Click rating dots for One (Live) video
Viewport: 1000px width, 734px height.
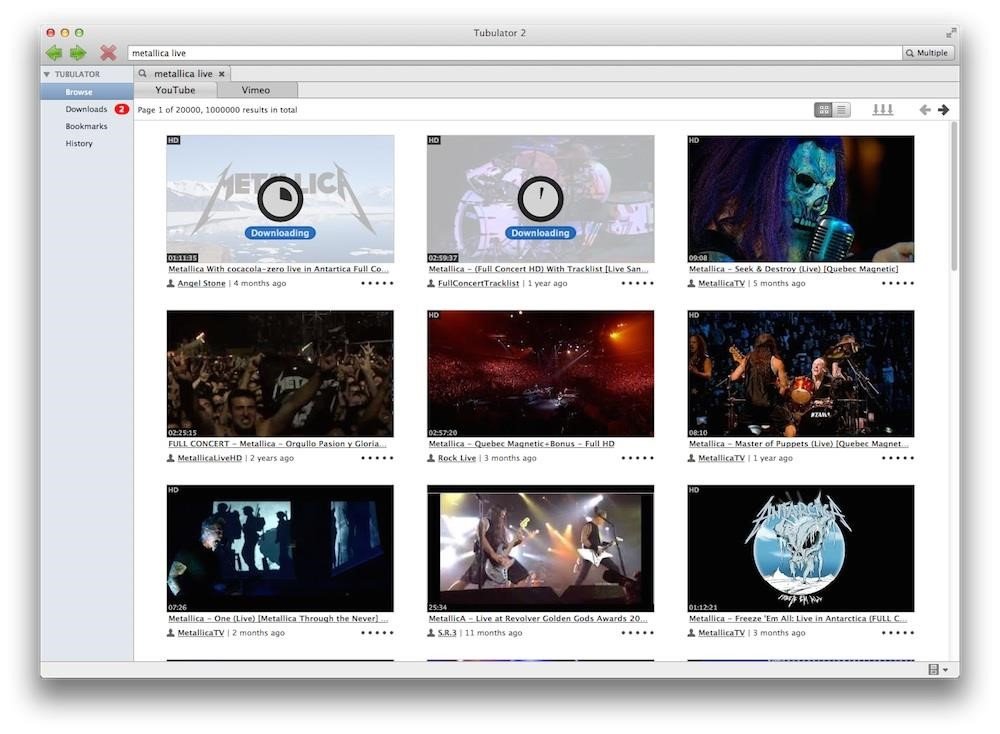(377, 633)
